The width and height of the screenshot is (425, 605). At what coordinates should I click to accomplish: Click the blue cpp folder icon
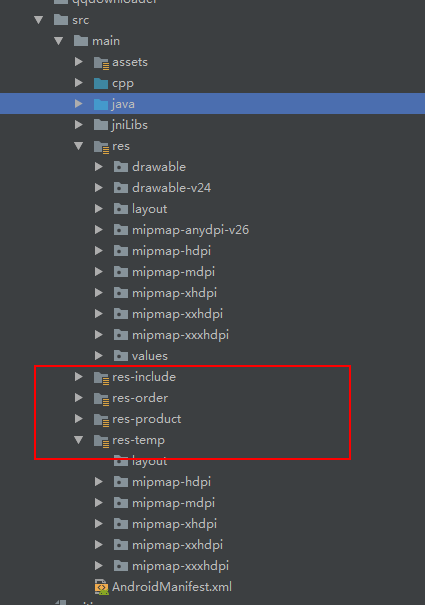[x=101, y=83]
